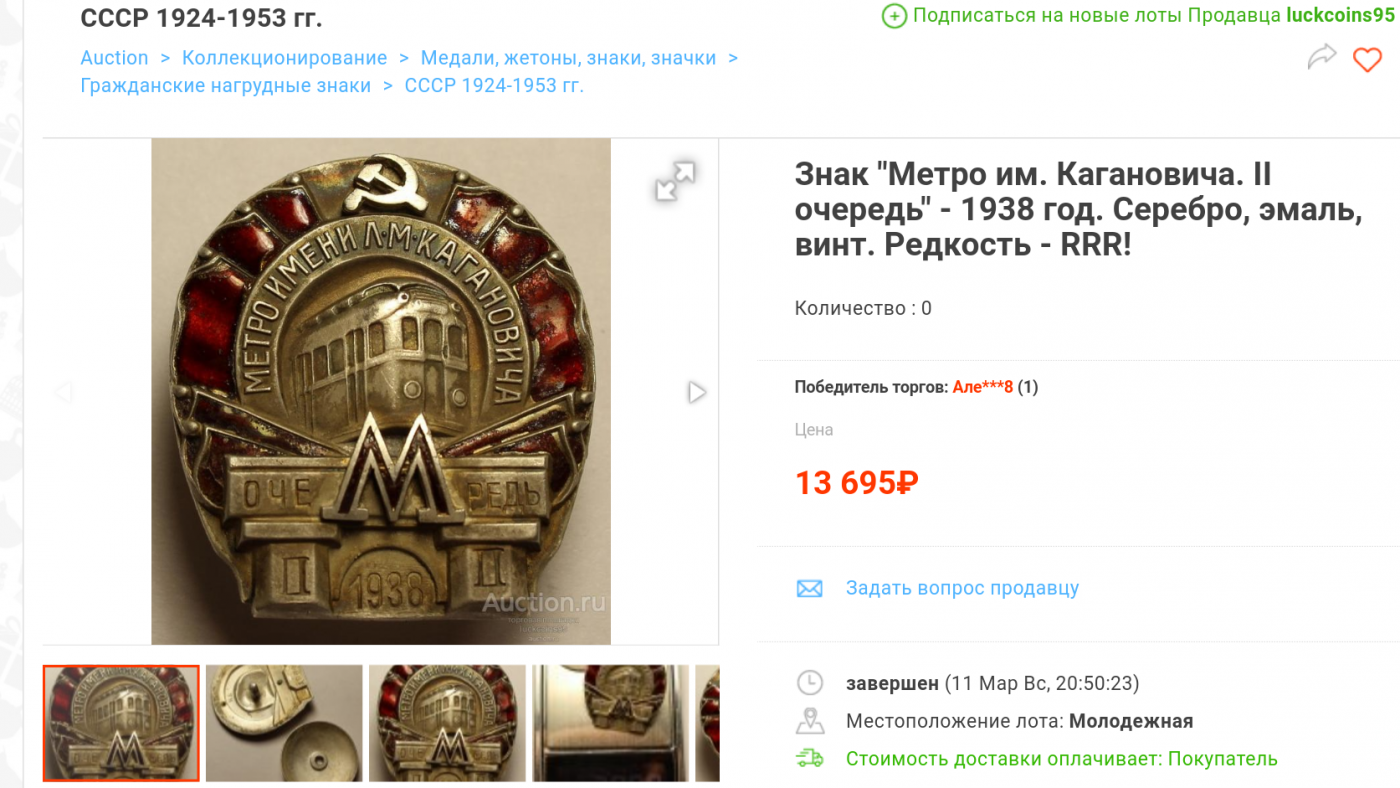1400x788 pixels.
Task: Click the plus icon to subscribe
Action: point(894,16)
